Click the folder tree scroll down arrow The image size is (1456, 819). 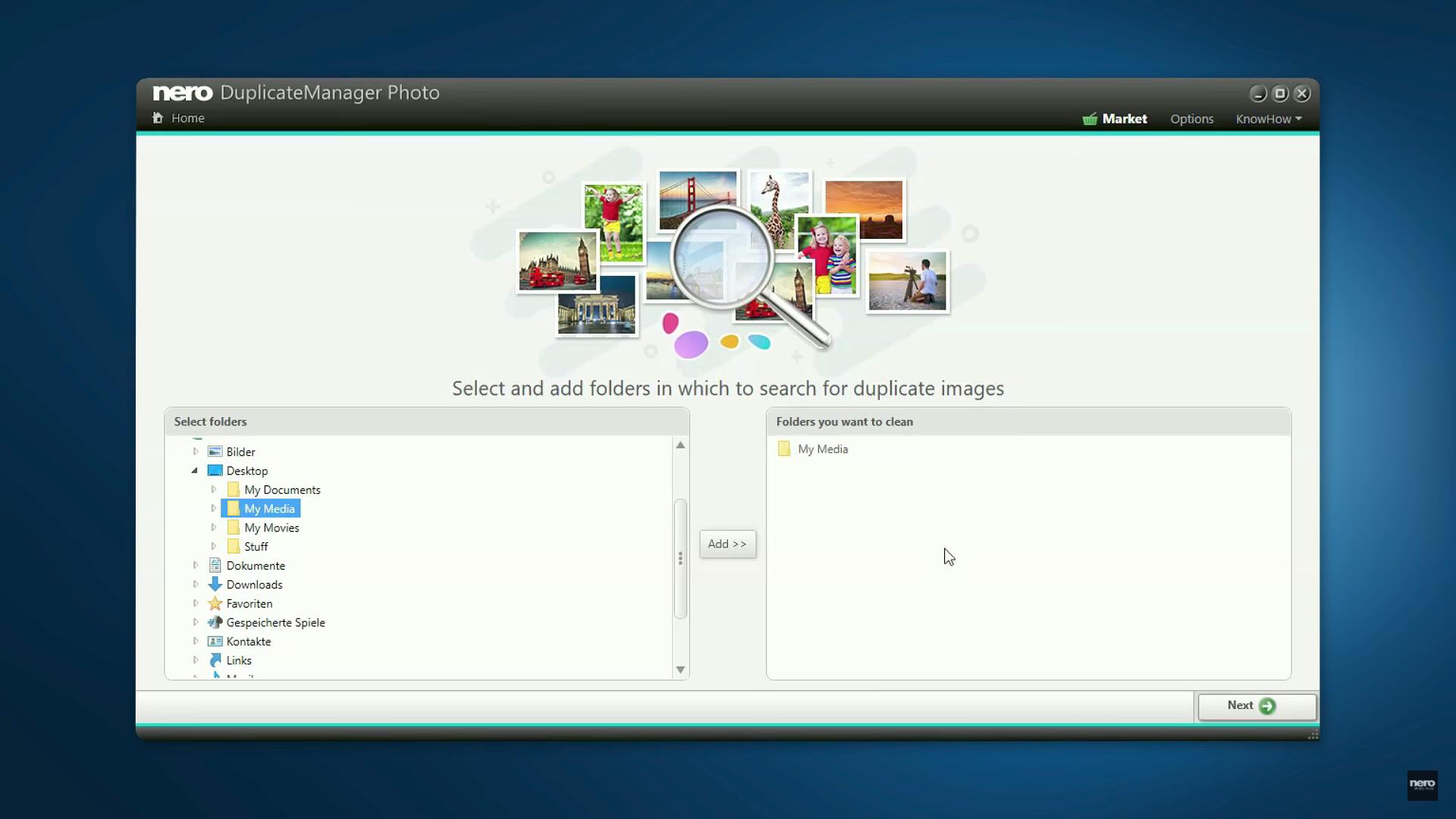(x=680, y=670)
